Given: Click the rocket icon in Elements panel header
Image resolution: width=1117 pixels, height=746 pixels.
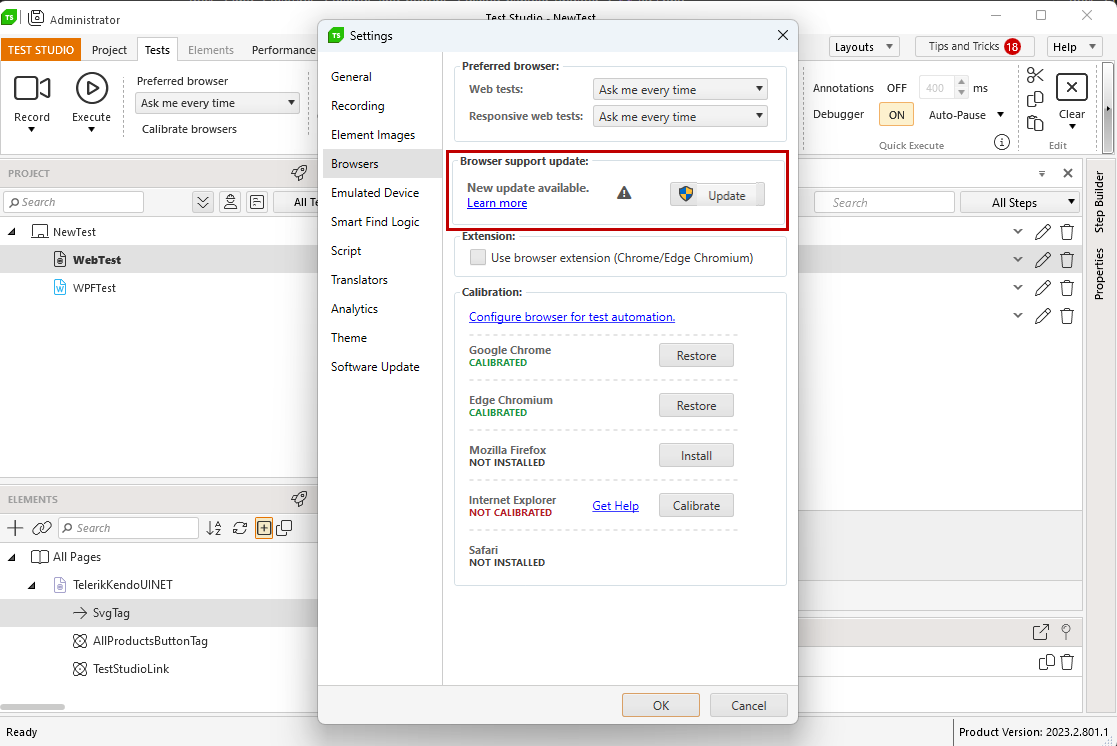Looking at the screenshot, I should [299, 499].
